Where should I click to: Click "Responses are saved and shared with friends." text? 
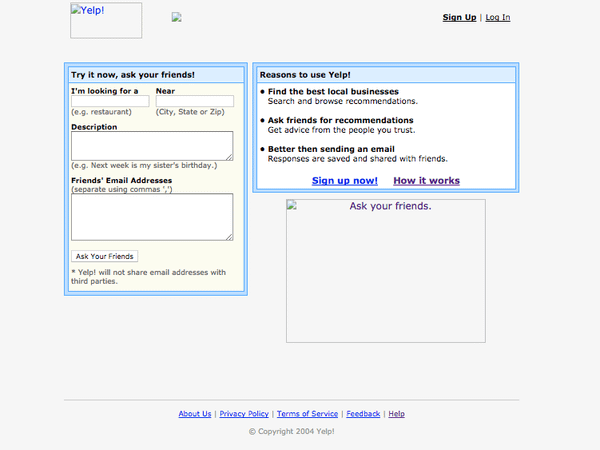tap(357, 158)
